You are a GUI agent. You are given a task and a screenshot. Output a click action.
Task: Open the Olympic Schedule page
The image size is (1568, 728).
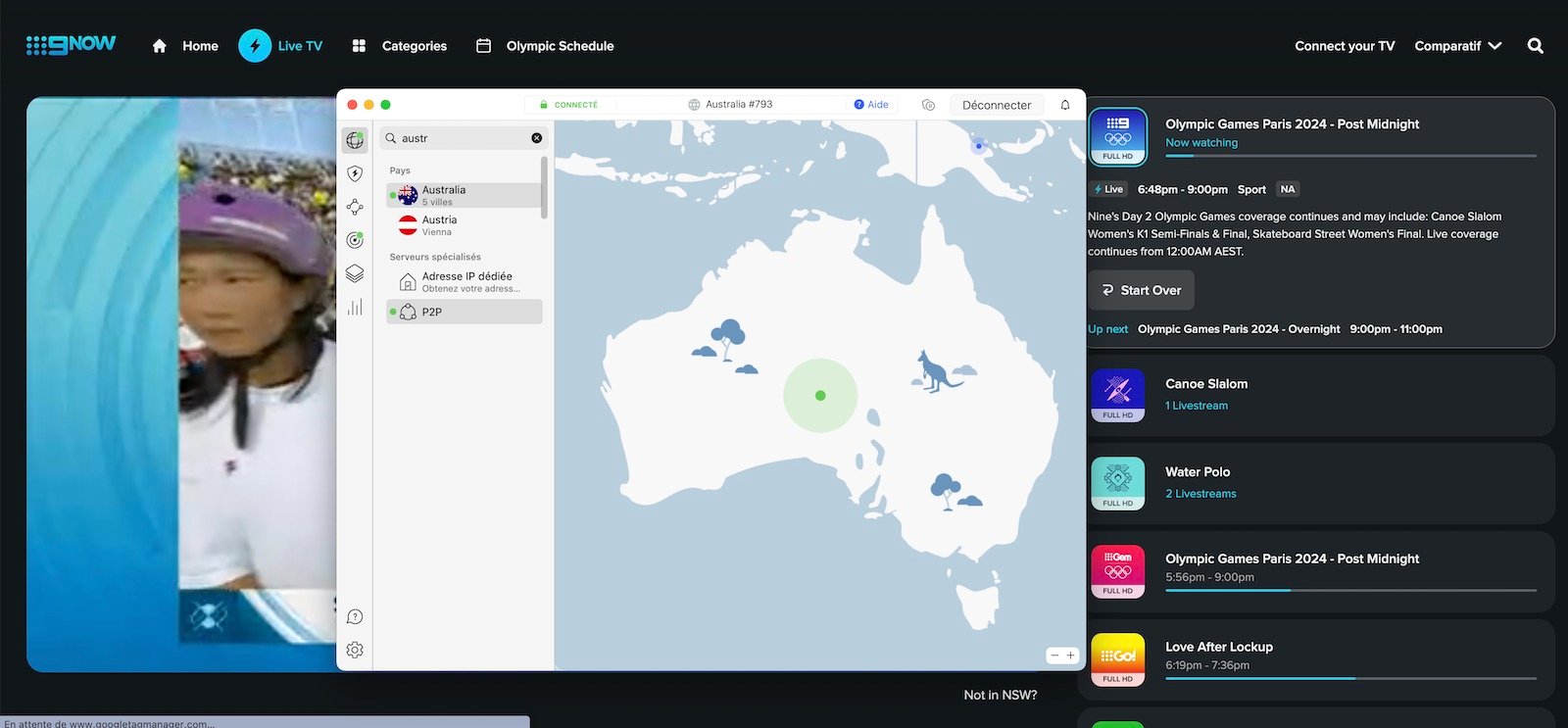click(561, 46)
